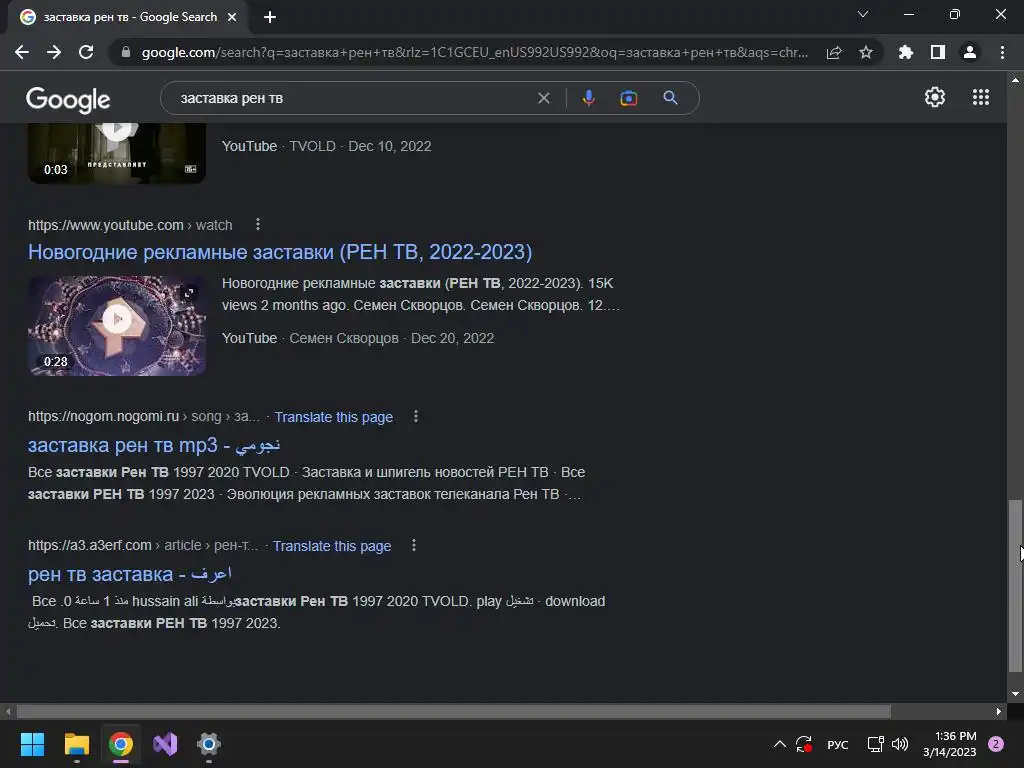
Task: Switch the РУС keyboard language
Action: 838,744
